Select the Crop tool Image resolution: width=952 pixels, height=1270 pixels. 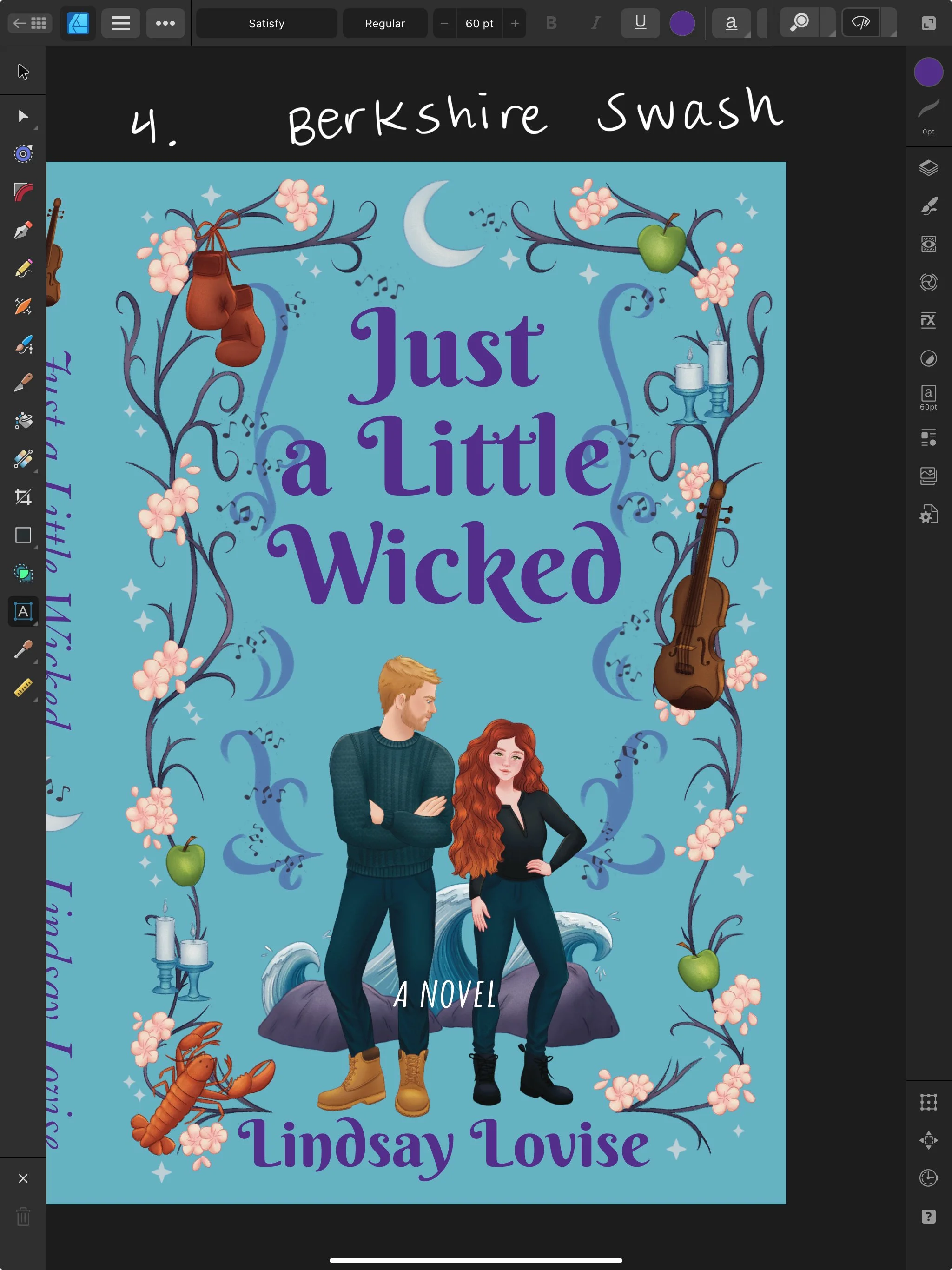(x=23, y=496)
